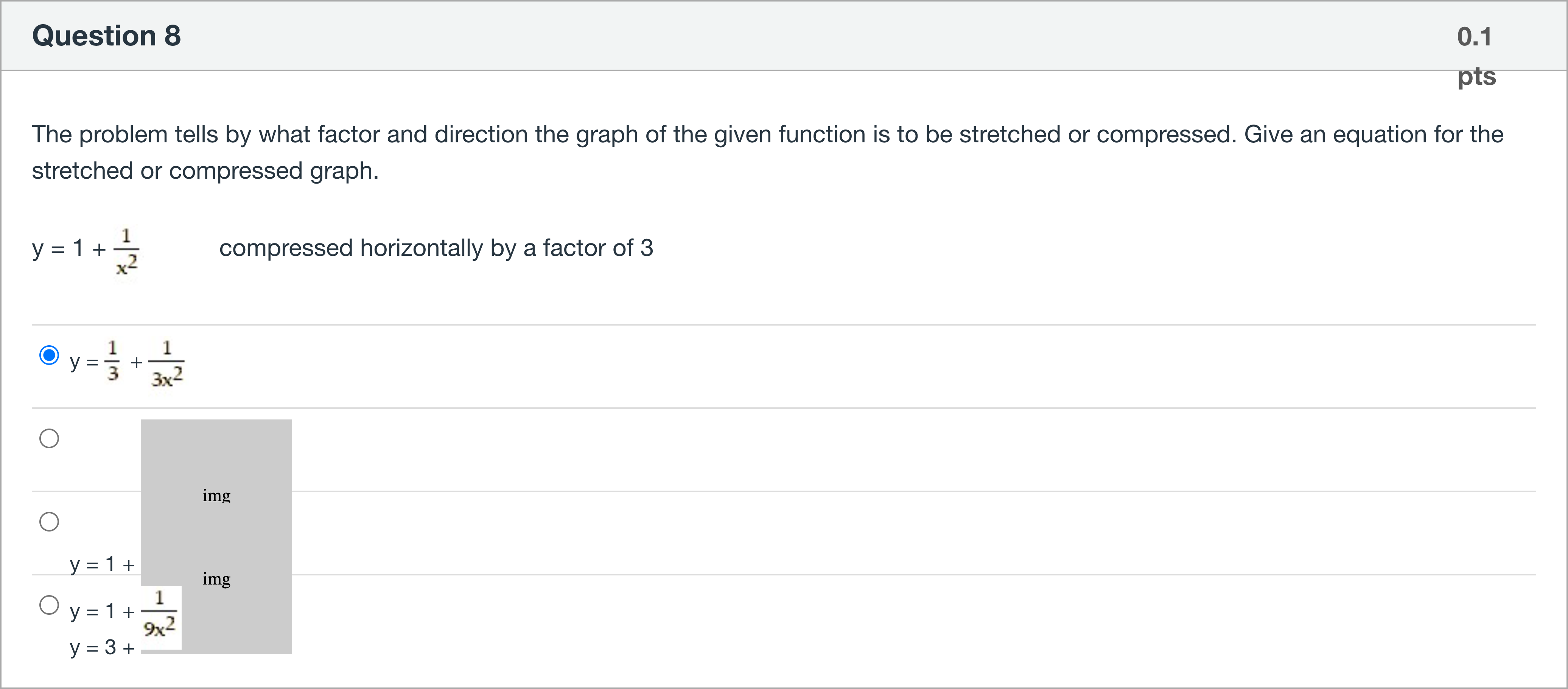Click the "0.1" points value
The image size is (1568, 689).
click(1474, 37)
